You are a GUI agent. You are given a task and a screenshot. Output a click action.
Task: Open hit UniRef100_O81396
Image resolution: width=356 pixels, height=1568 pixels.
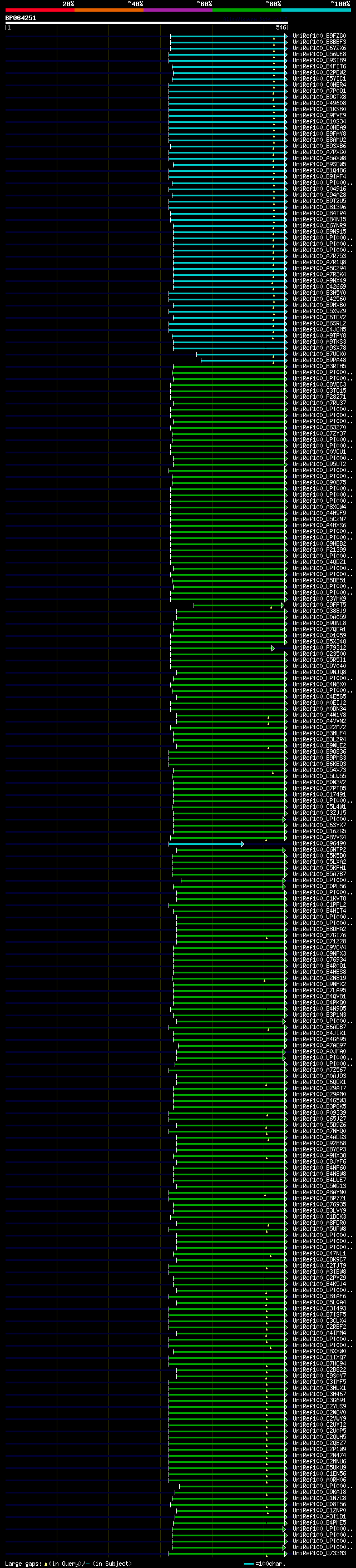point(319,207)
